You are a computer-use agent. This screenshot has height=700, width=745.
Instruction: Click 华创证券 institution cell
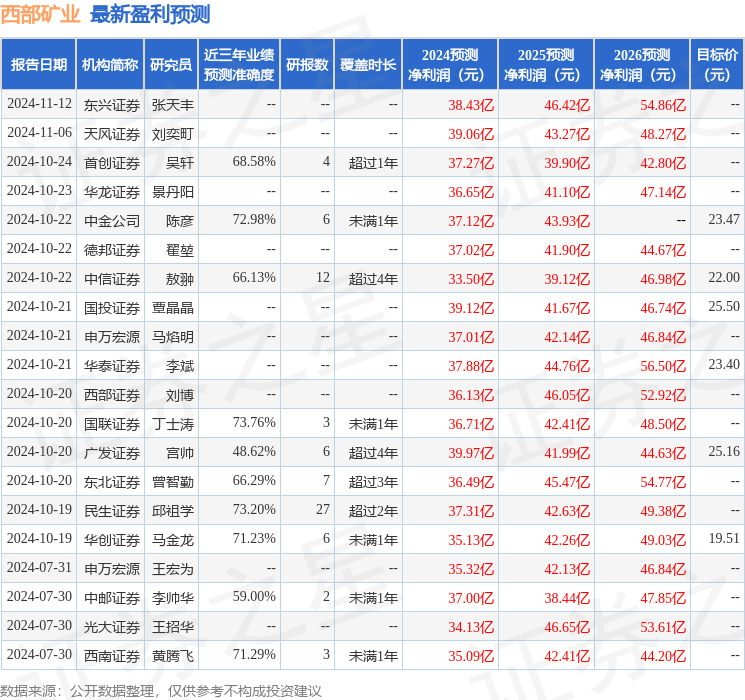[112, 540]
